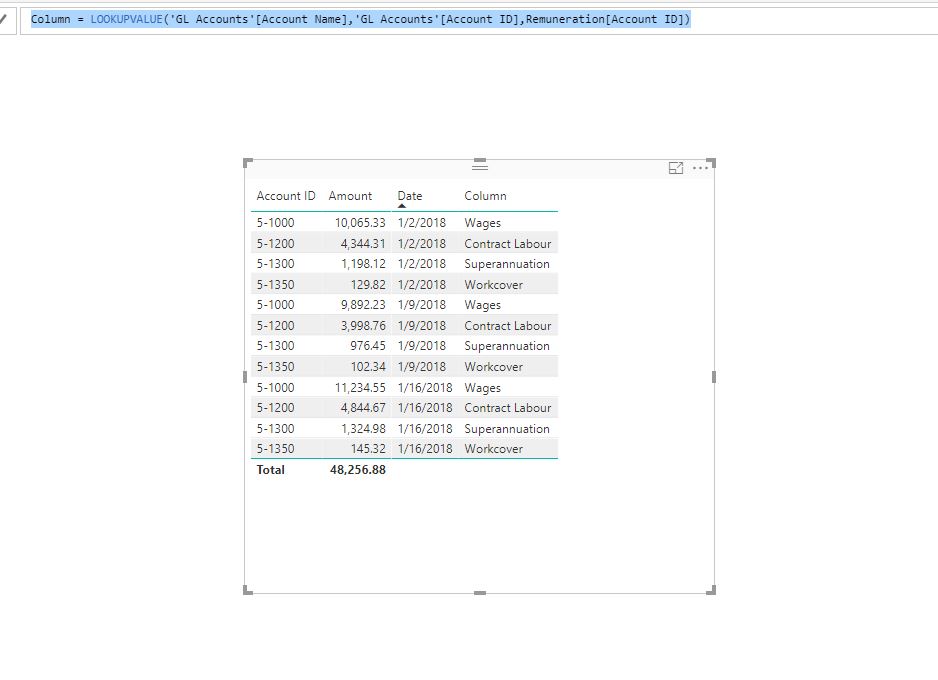Click Account ID 5-1000 in the 10,065.33 row
The width and height of the screenshot is (938, 680).
[x=276, y=223]
